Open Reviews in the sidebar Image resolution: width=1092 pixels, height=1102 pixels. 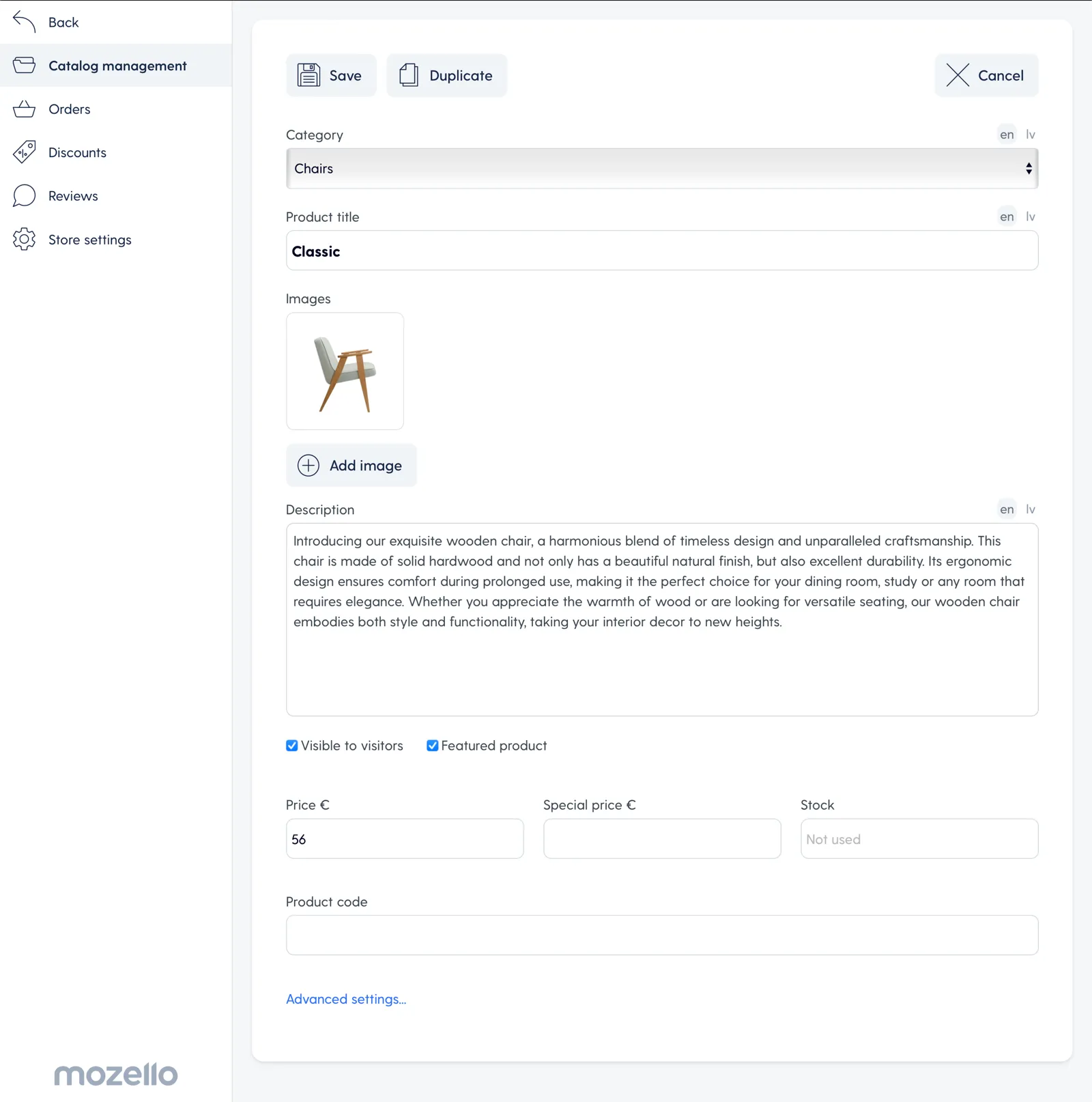pos(73,197)
